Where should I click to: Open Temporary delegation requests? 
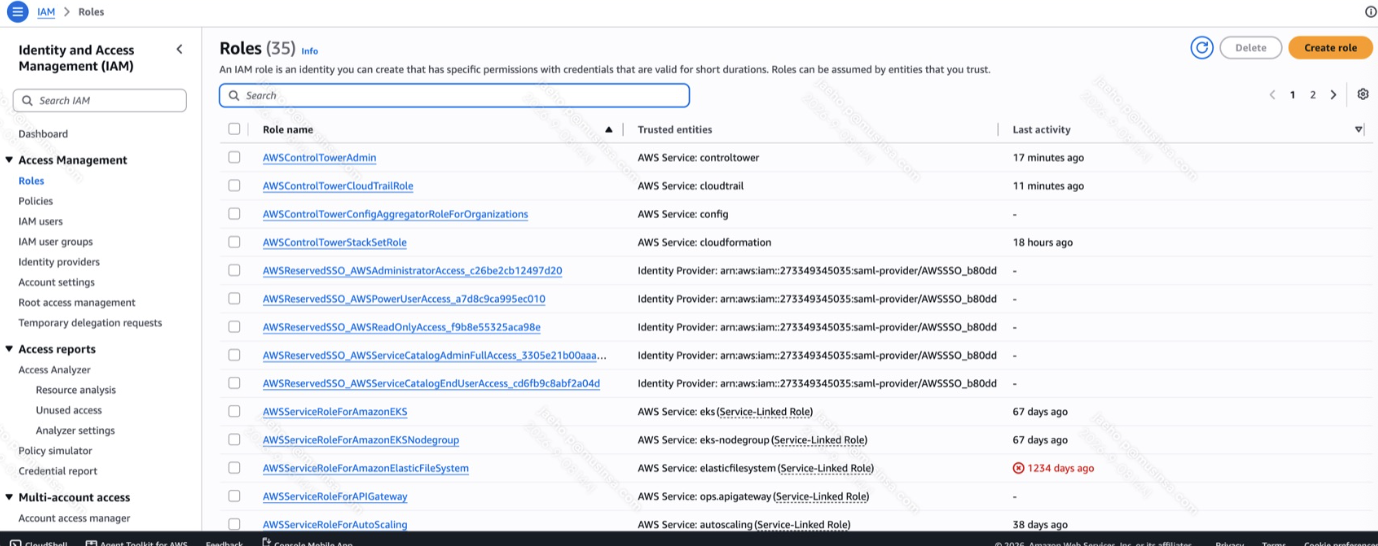point(90,323)
